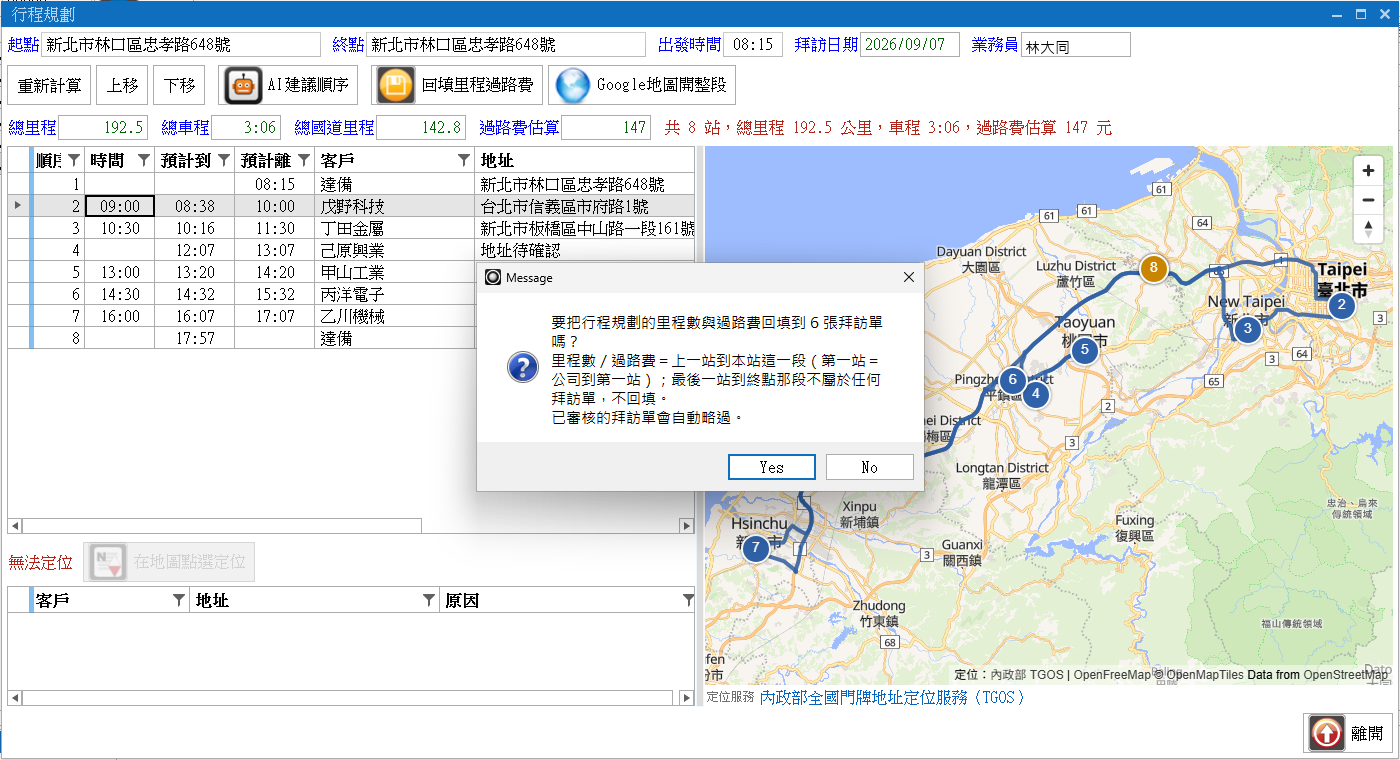
Task: Reset map bearing with compass button
Action: coord(1368,229)
